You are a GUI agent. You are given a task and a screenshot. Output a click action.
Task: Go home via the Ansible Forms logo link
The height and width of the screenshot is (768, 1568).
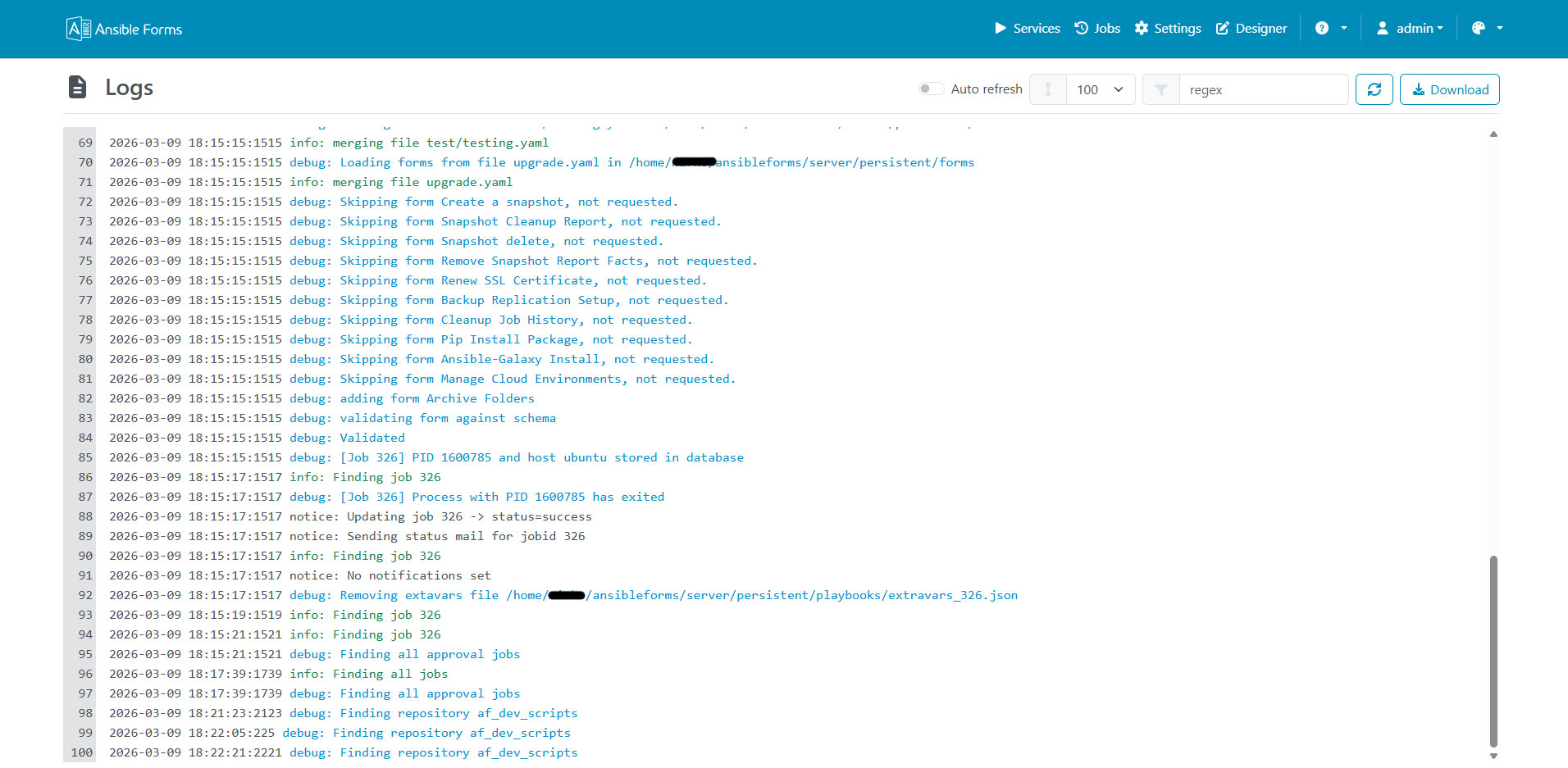click(x=124, y=28)
